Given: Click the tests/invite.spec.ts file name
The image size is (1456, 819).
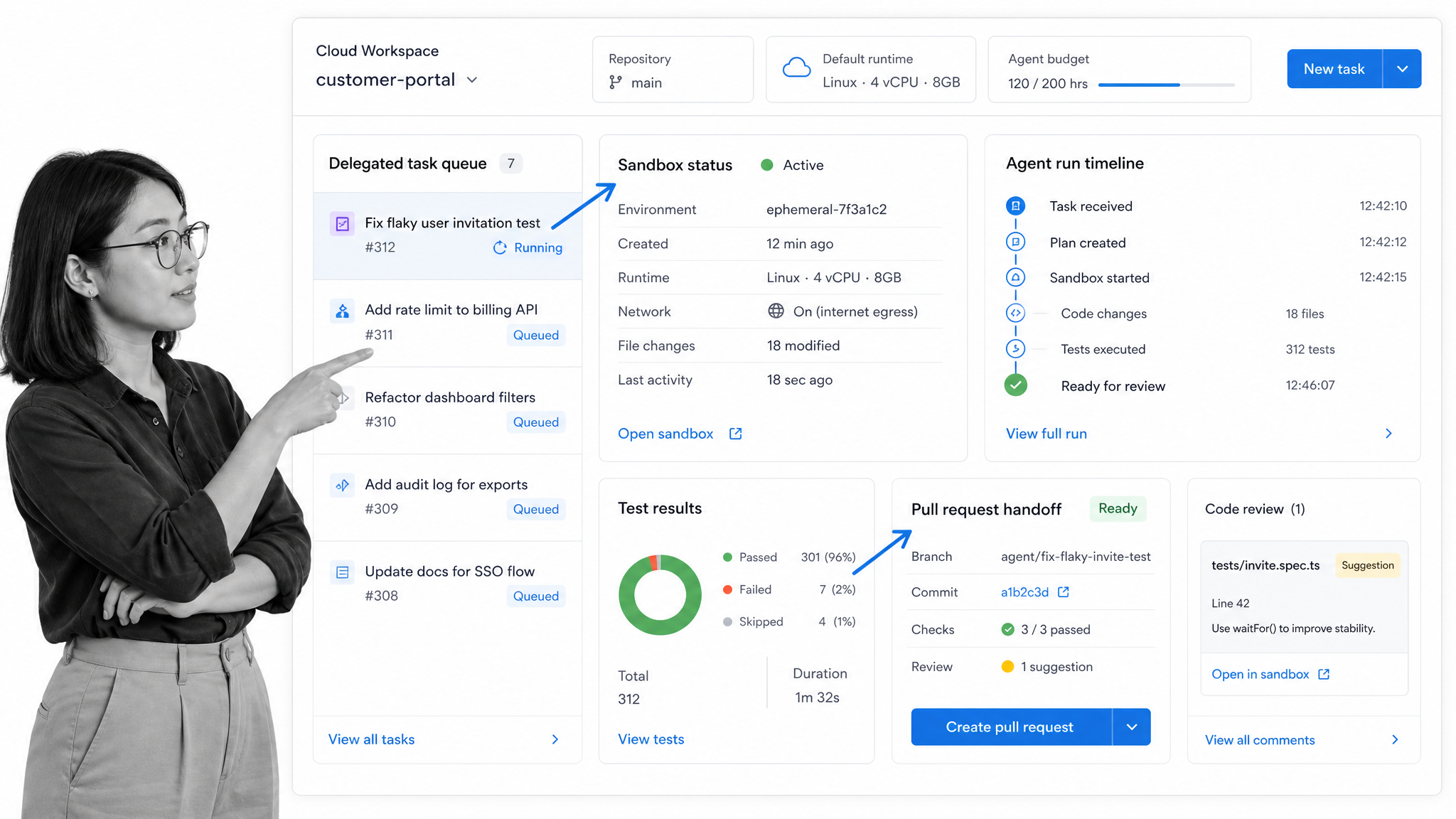Looking at the screenshot, I should 1265,565.
